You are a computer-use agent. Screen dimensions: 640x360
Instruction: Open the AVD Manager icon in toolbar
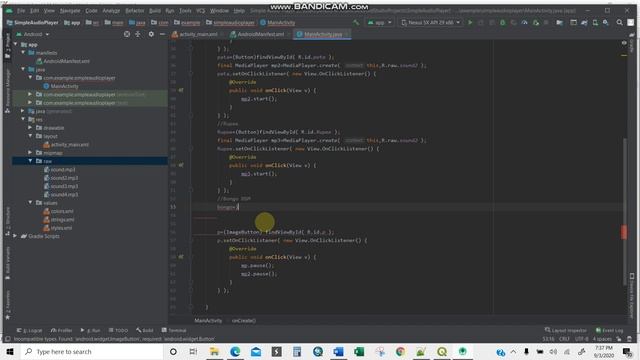(595, 22)
